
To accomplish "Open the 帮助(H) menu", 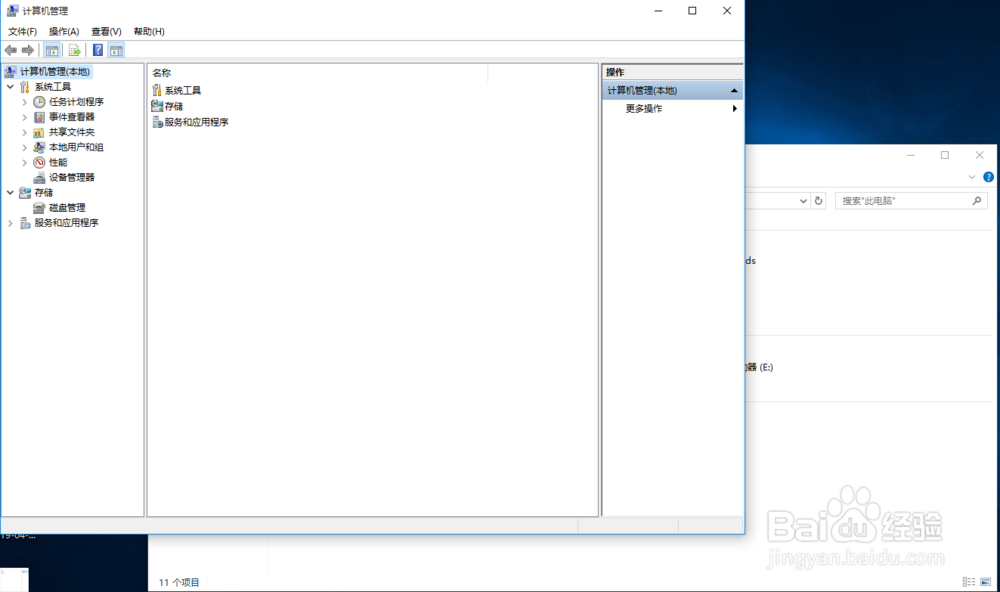I will [149, 31].
